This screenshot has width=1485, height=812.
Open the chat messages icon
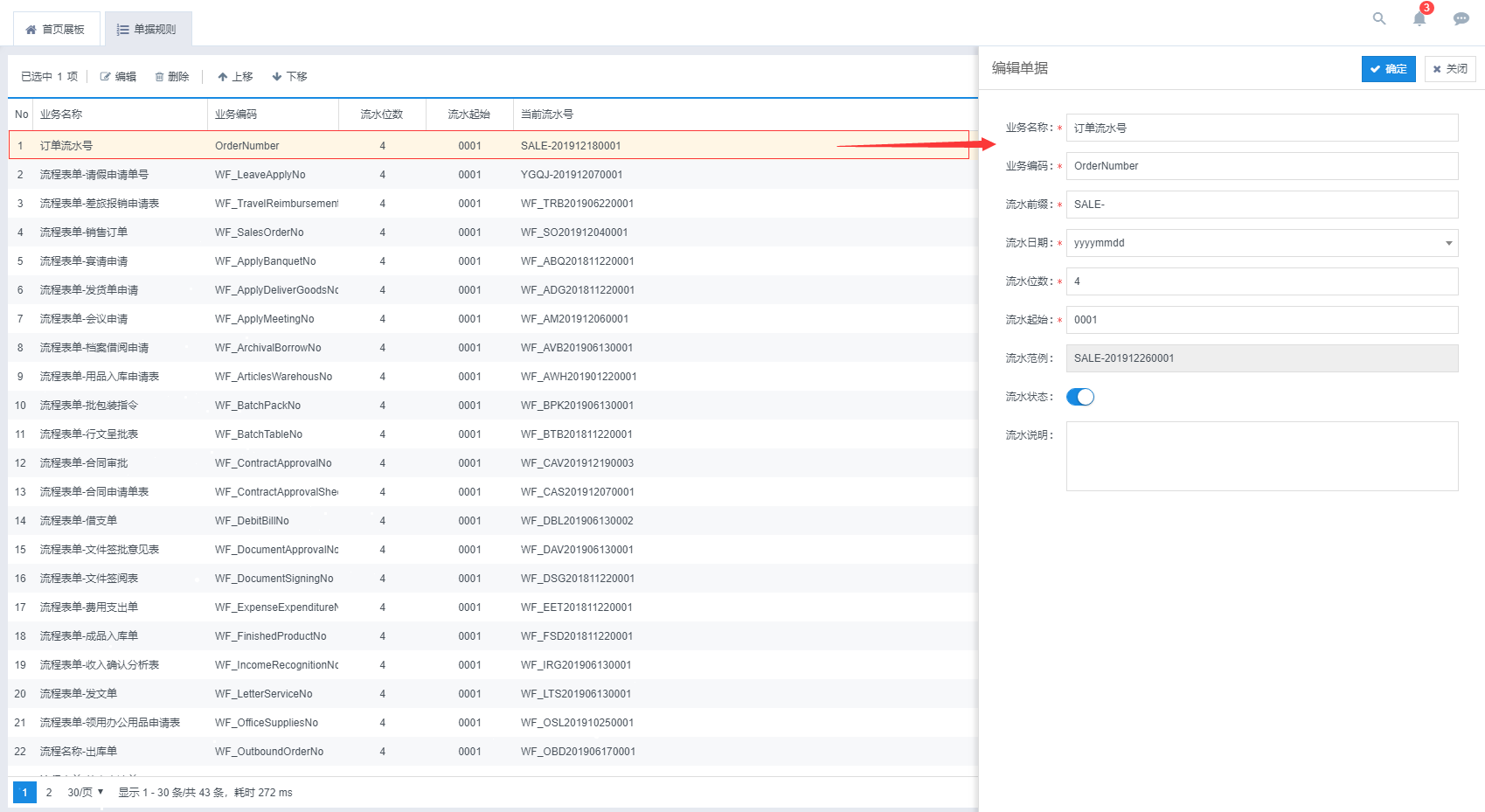1461,18
